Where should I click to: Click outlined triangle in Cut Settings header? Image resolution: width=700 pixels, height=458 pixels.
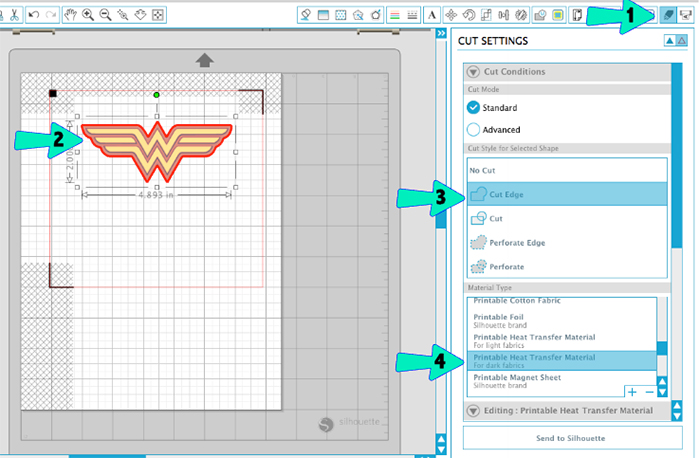[x=682, y=41]
